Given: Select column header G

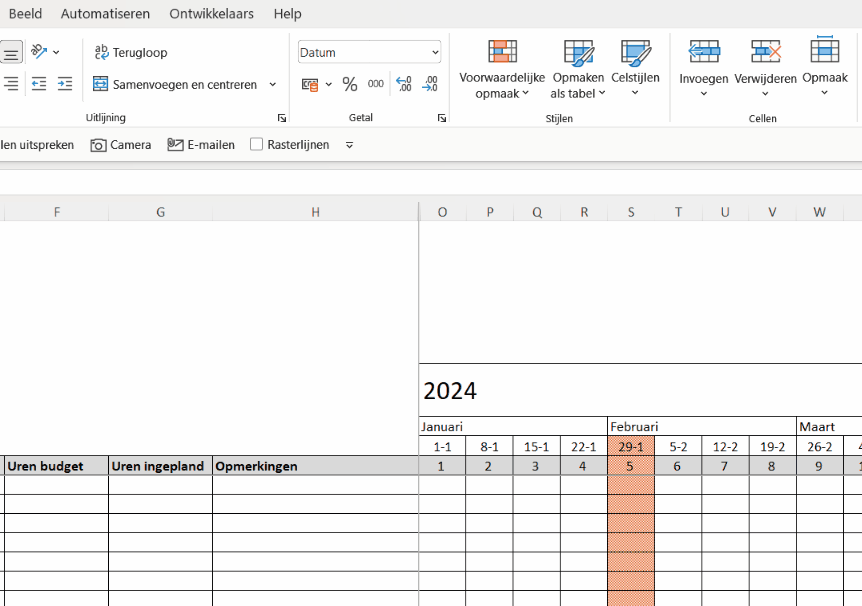Looking at the screenshot, I should tap(161, 212).
